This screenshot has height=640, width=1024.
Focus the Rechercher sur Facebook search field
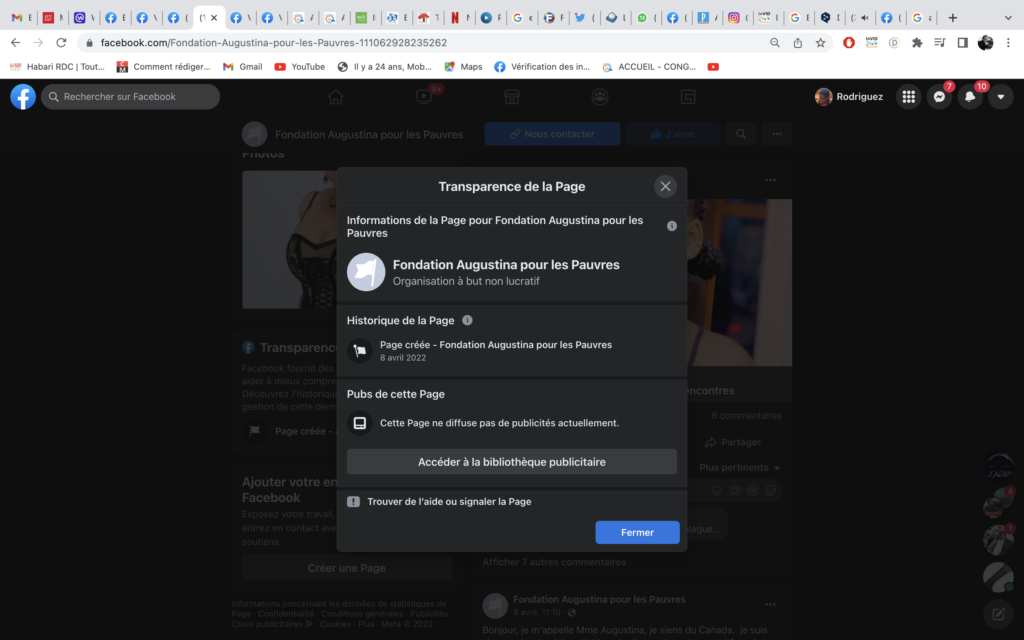[130, 97]
